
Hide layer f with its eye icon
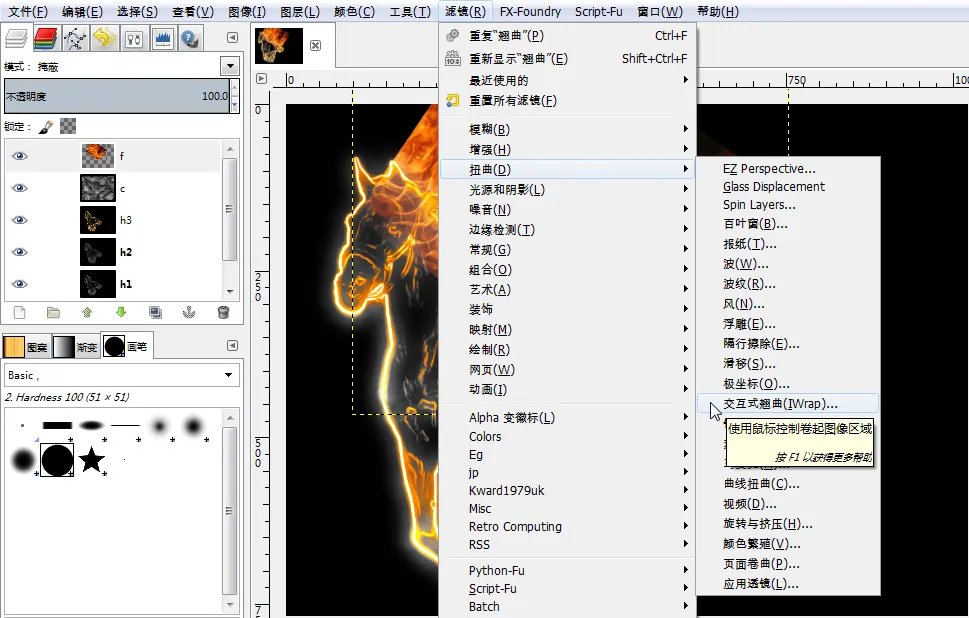[x=19, y=156]
